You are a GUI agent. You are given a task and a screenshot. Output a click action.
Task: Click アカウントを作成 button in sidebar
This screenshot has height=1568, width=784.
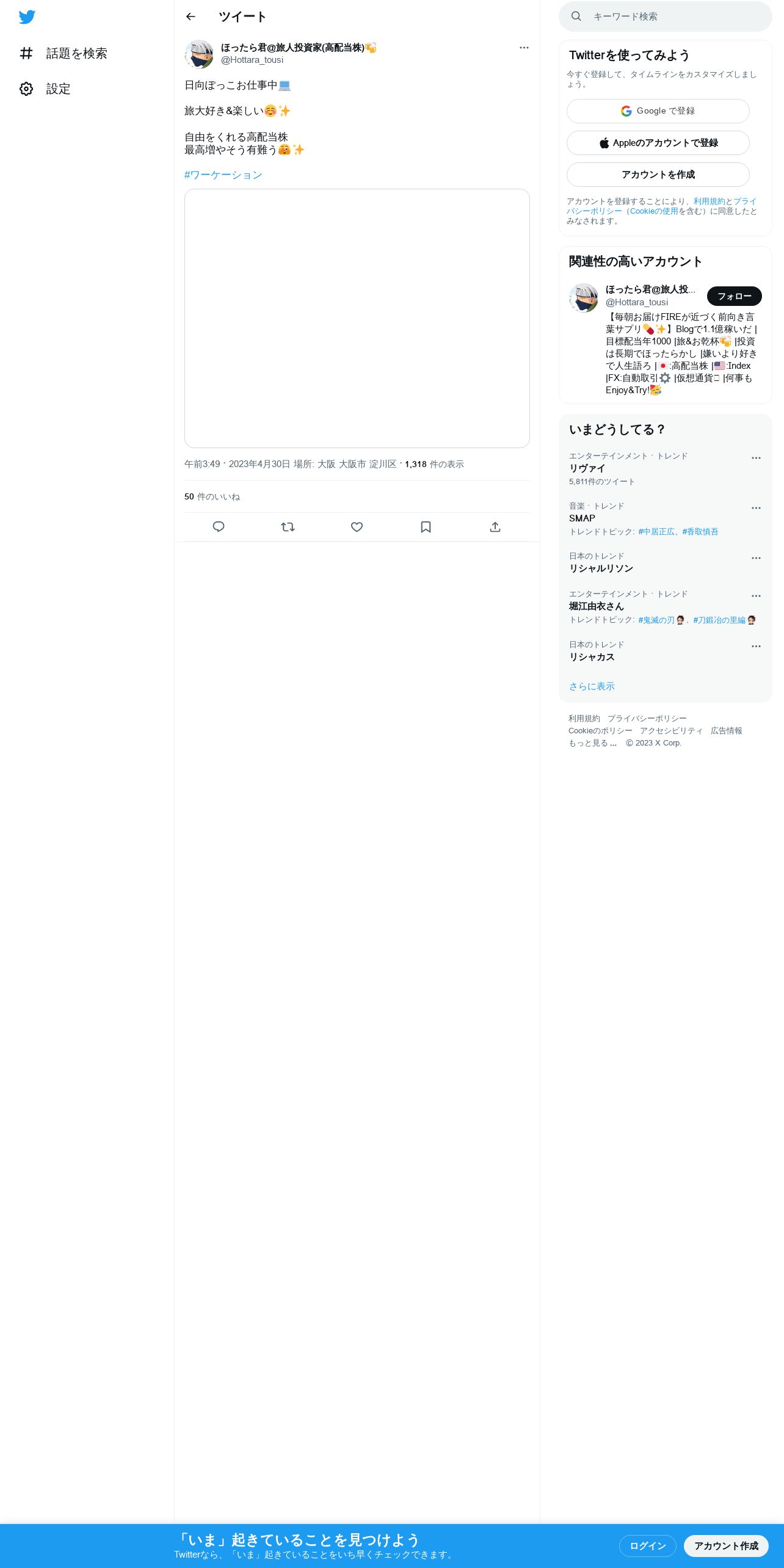(x=658, y=175)
